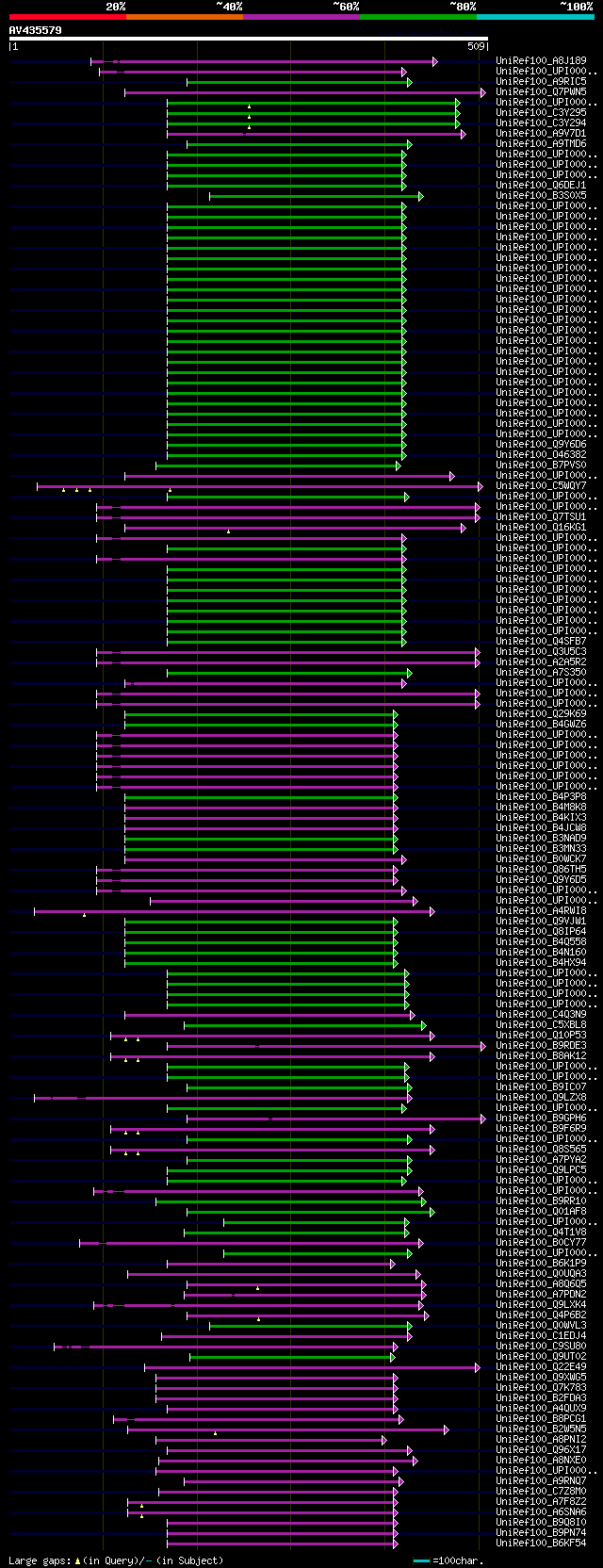The width and height of the screenshot is (603, 1568).
Task: Open the UniRef100_Q7PWN5 hit label
Action: tap(541, 92)
